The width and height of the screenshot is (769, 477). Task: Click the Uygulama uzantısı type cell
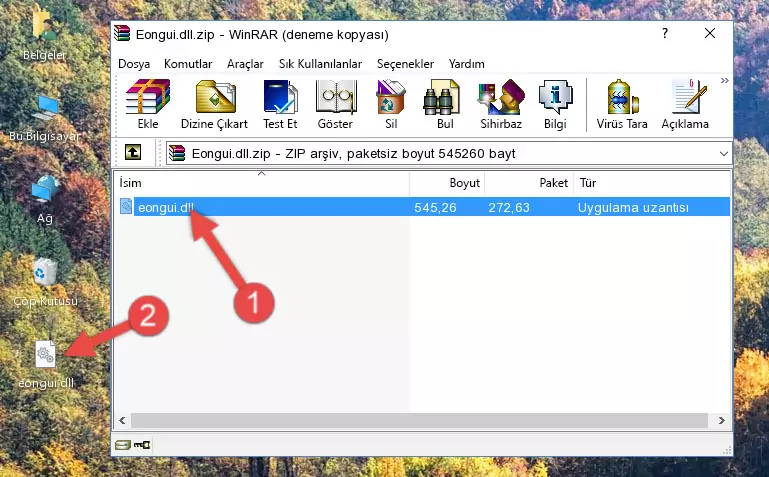pos(633,207)
